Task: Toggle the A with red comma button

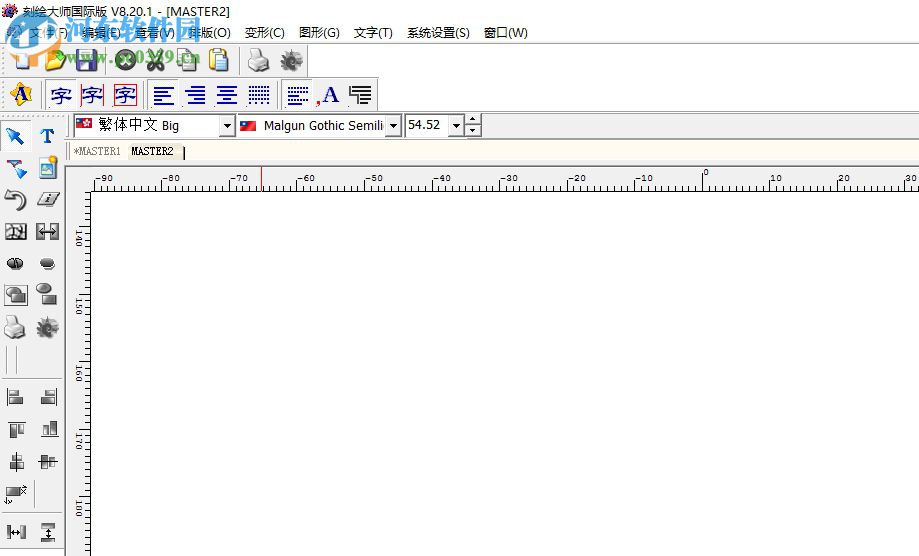Action: [x=328, y=95]
